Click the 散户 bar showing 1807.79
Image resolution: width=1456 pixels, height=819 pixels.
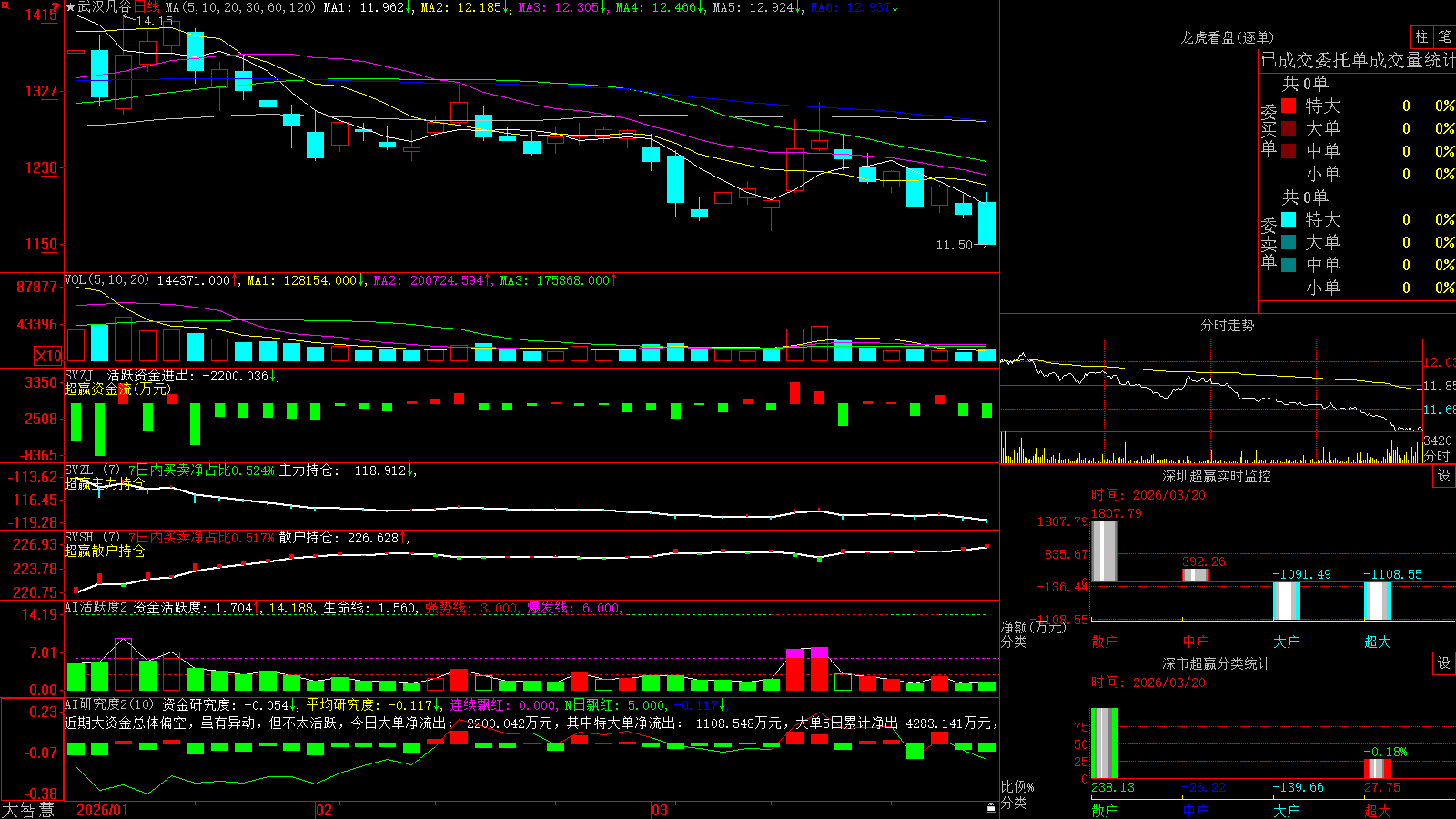(x=1104, y=551)
